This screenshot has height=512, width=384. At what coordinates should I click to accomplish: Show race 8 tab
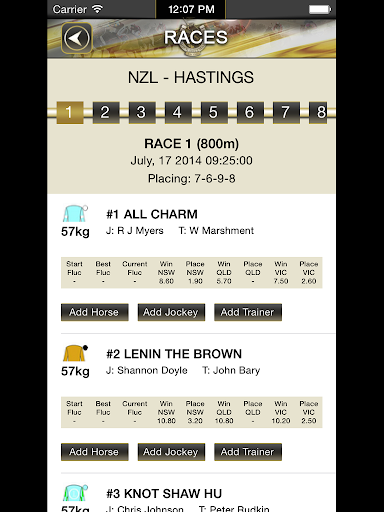(321, 112)
